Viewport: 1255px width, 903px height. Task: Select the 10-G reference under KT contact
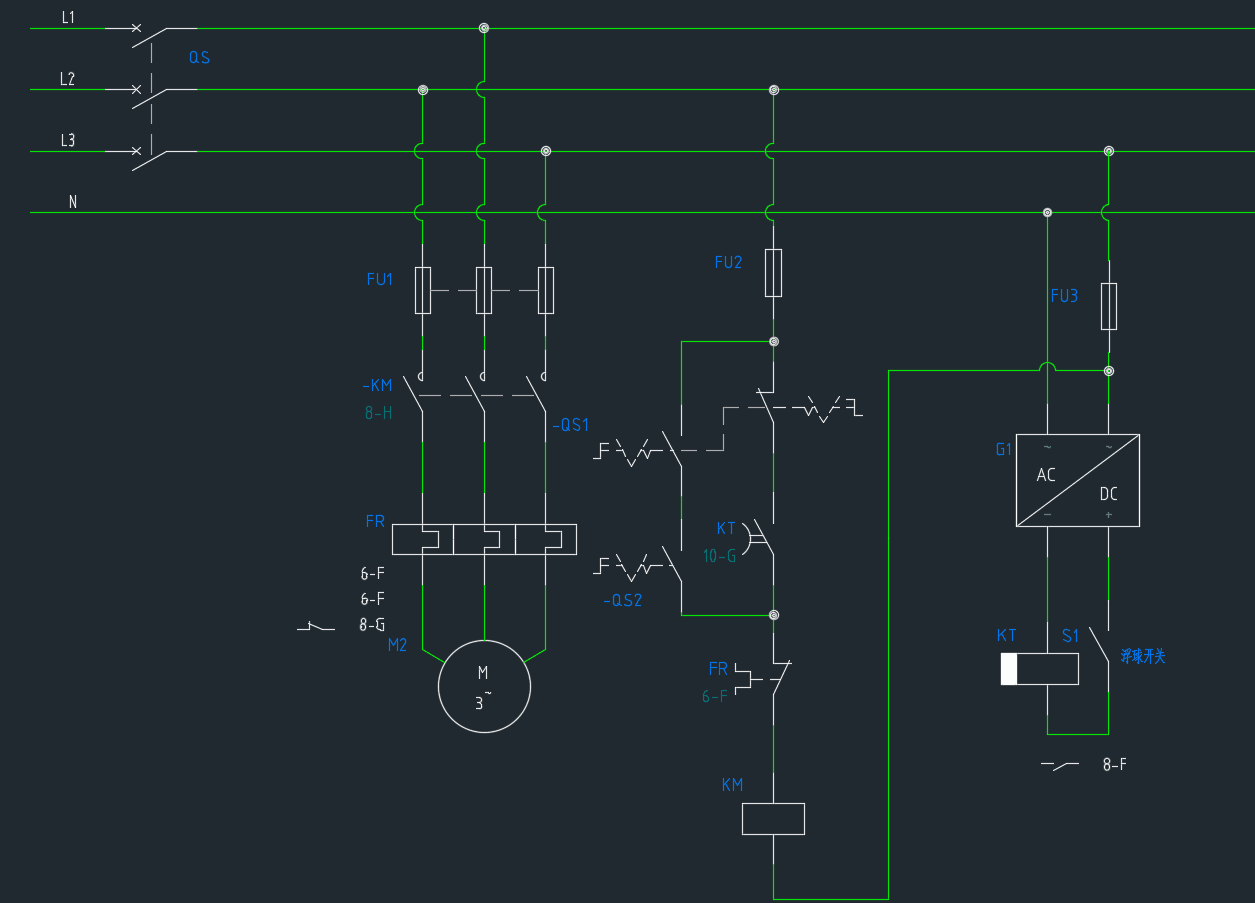click(x=719, y=556)
